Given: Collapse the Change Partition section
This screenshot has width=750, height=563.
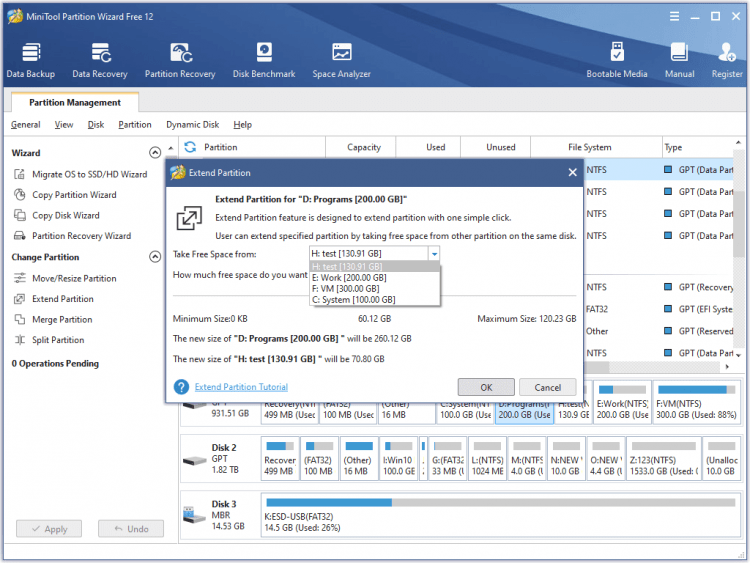Looking at the screenshot, I should 155,257.
